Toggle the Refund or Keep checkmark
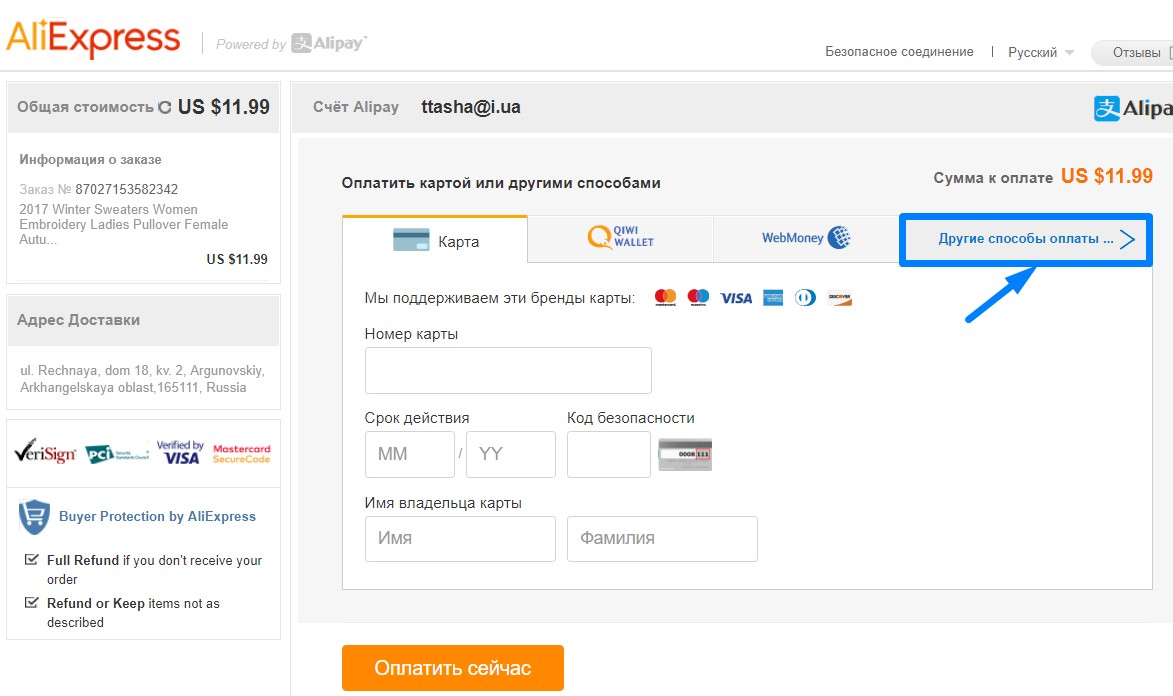The image size is (1173, 696). pos(31,602)
